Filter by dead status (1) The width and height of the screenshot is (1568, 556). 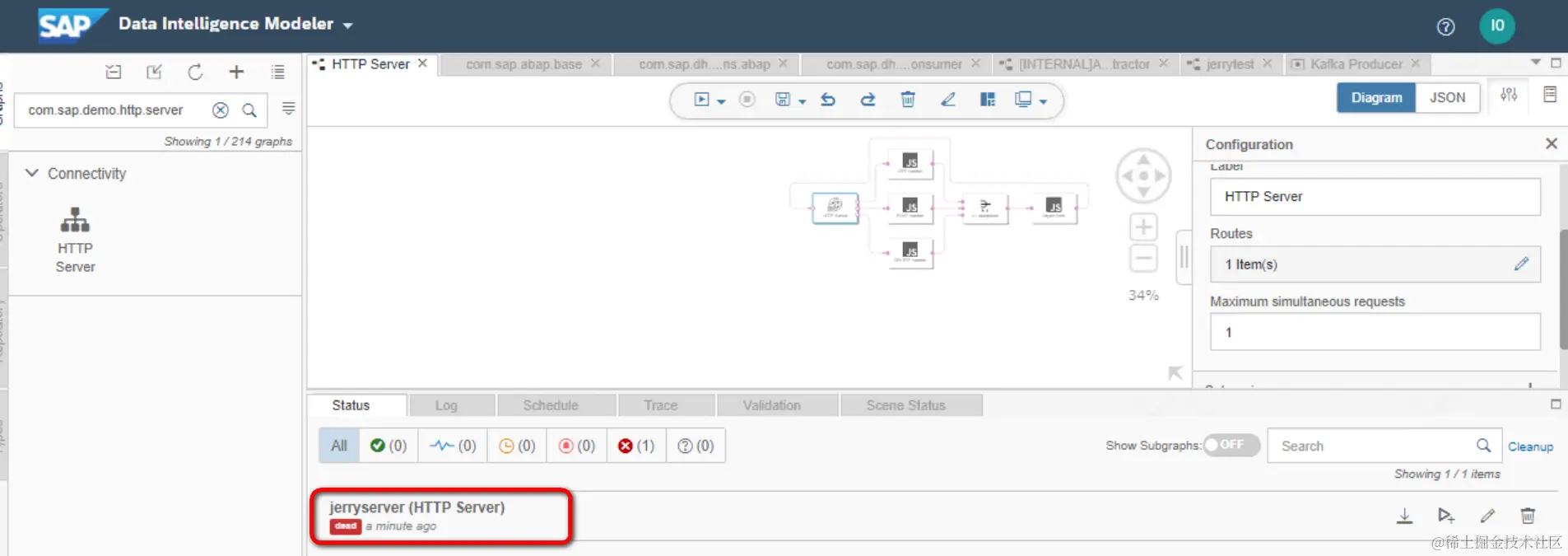pyautogui.click(x=636, y=446)
